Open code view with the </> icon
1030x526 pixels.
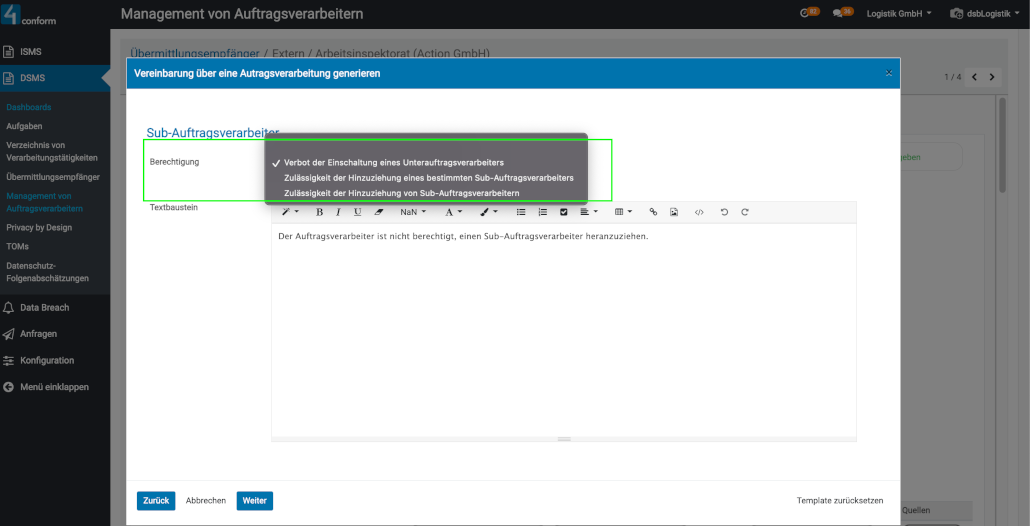[699, 212]
